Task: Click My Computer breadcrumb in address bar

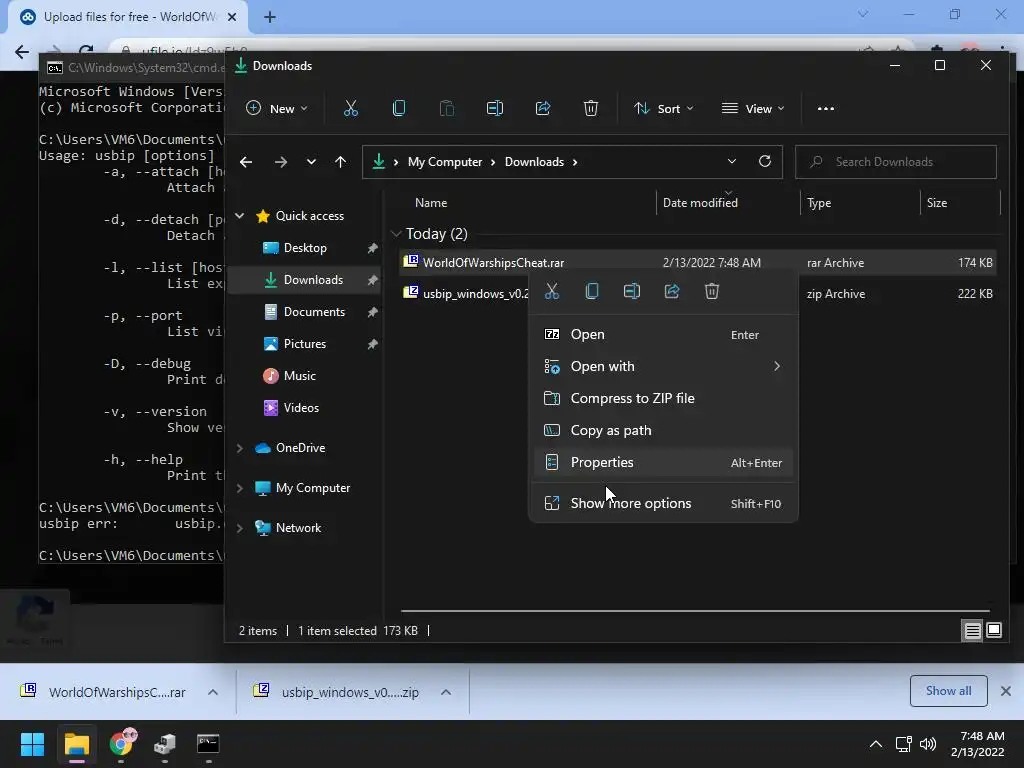Action: click(x=445, y=162)
